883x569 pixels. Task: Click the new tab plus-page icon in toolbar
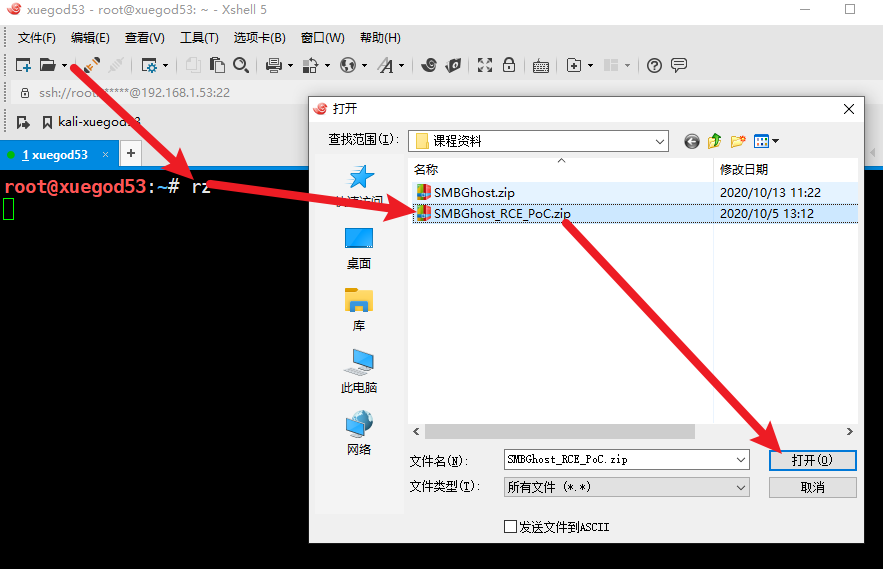tap(573, 65)
